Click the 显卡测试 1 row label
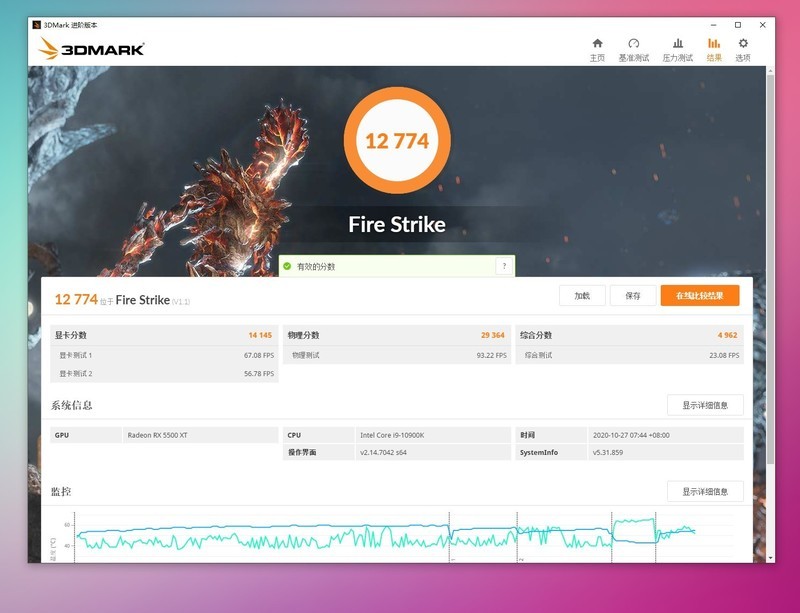This screenshot has width=800, height=613. (x=76, y=355)
